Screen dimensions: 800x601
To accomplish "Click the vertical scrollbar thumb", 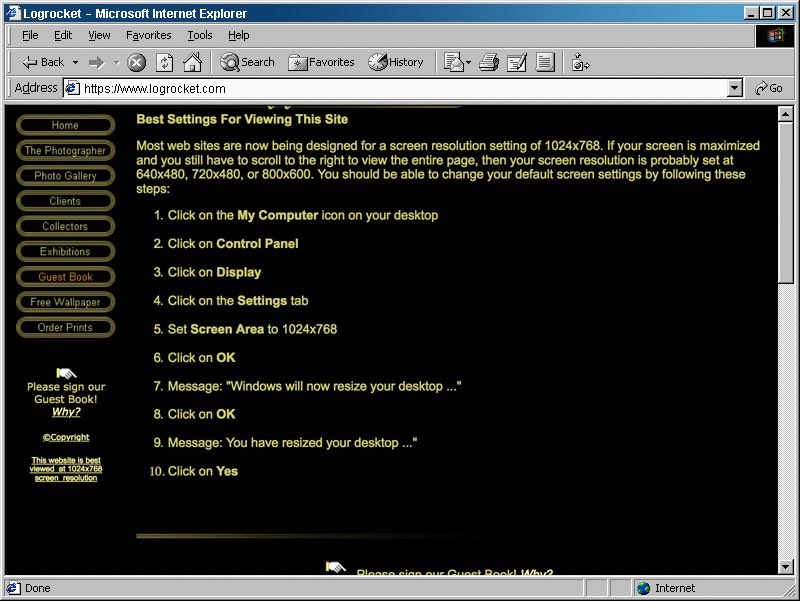I will pyautogui.click(x=786, y=202).
